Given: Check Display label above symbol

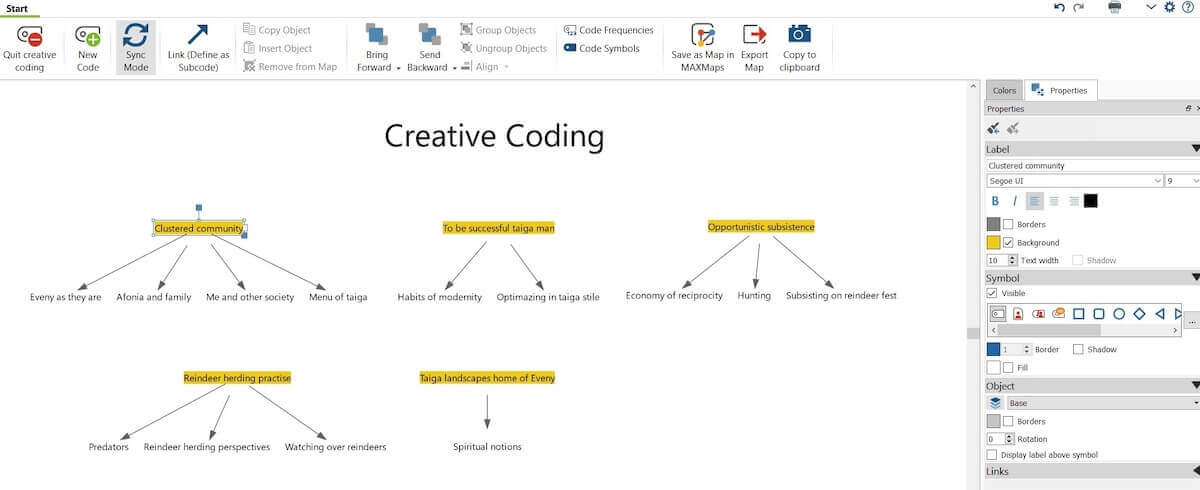Looking at the screenshot, I should [x=992, y=455].
